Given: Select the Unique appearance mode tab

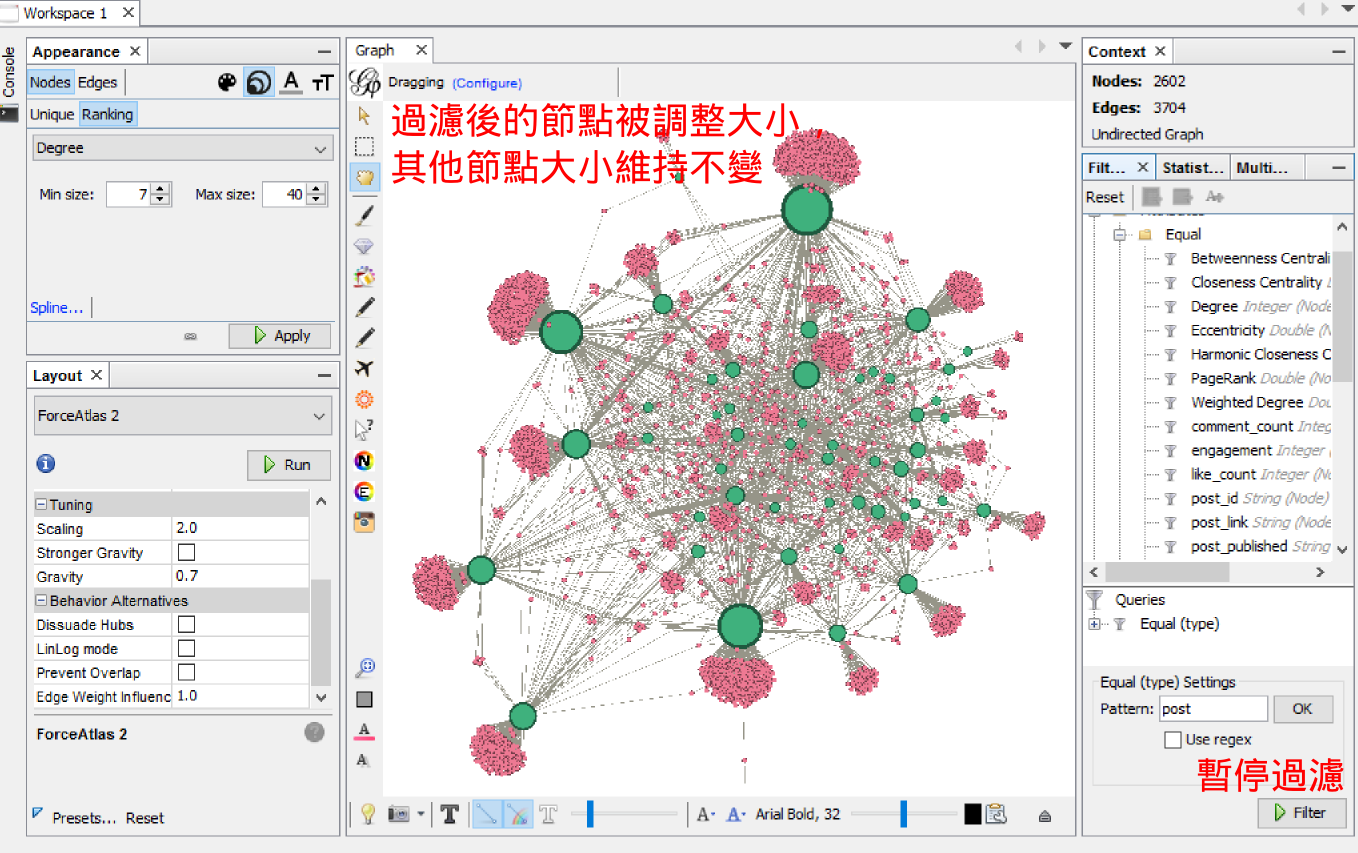Looking at the screenshot, I should click(52, 114).
